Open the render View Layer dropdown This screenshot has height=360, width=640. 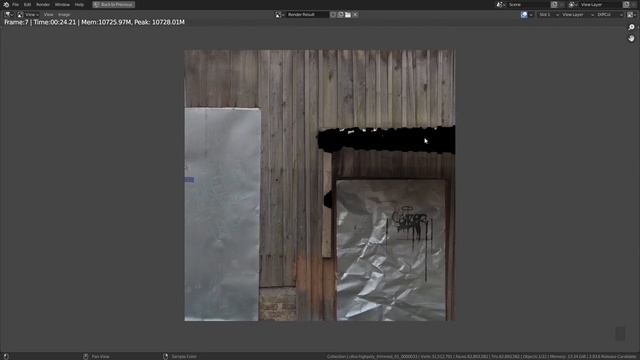pyautogui.click(x=578, y=15)
